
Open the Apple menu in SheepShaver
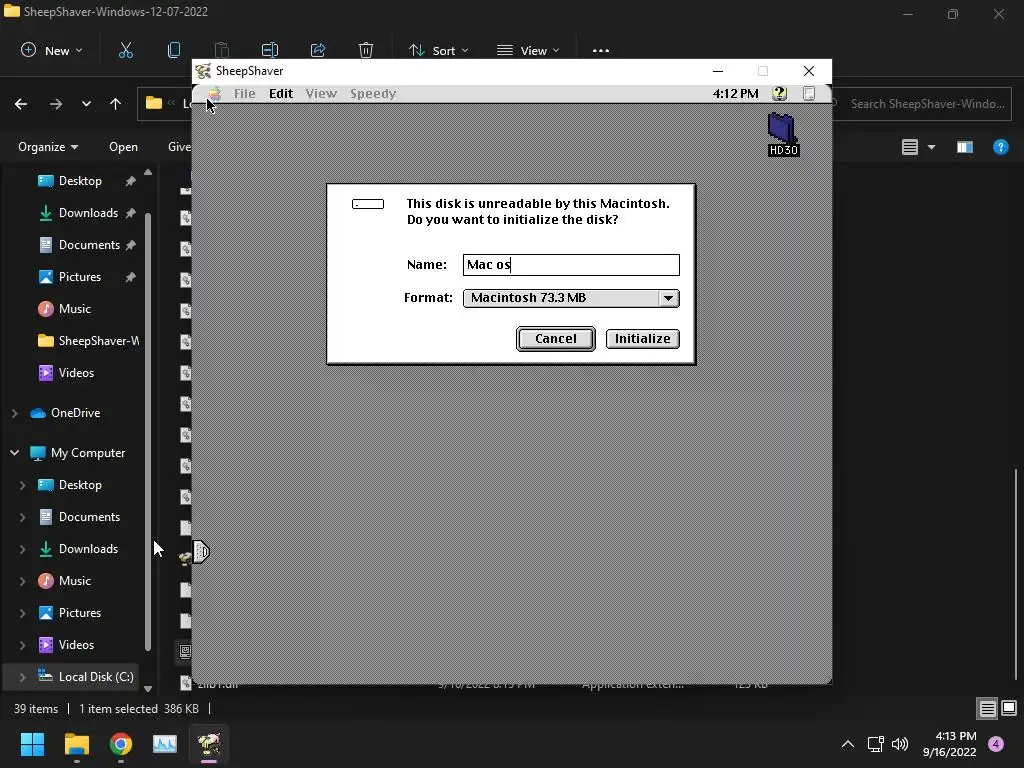[214, 93]
